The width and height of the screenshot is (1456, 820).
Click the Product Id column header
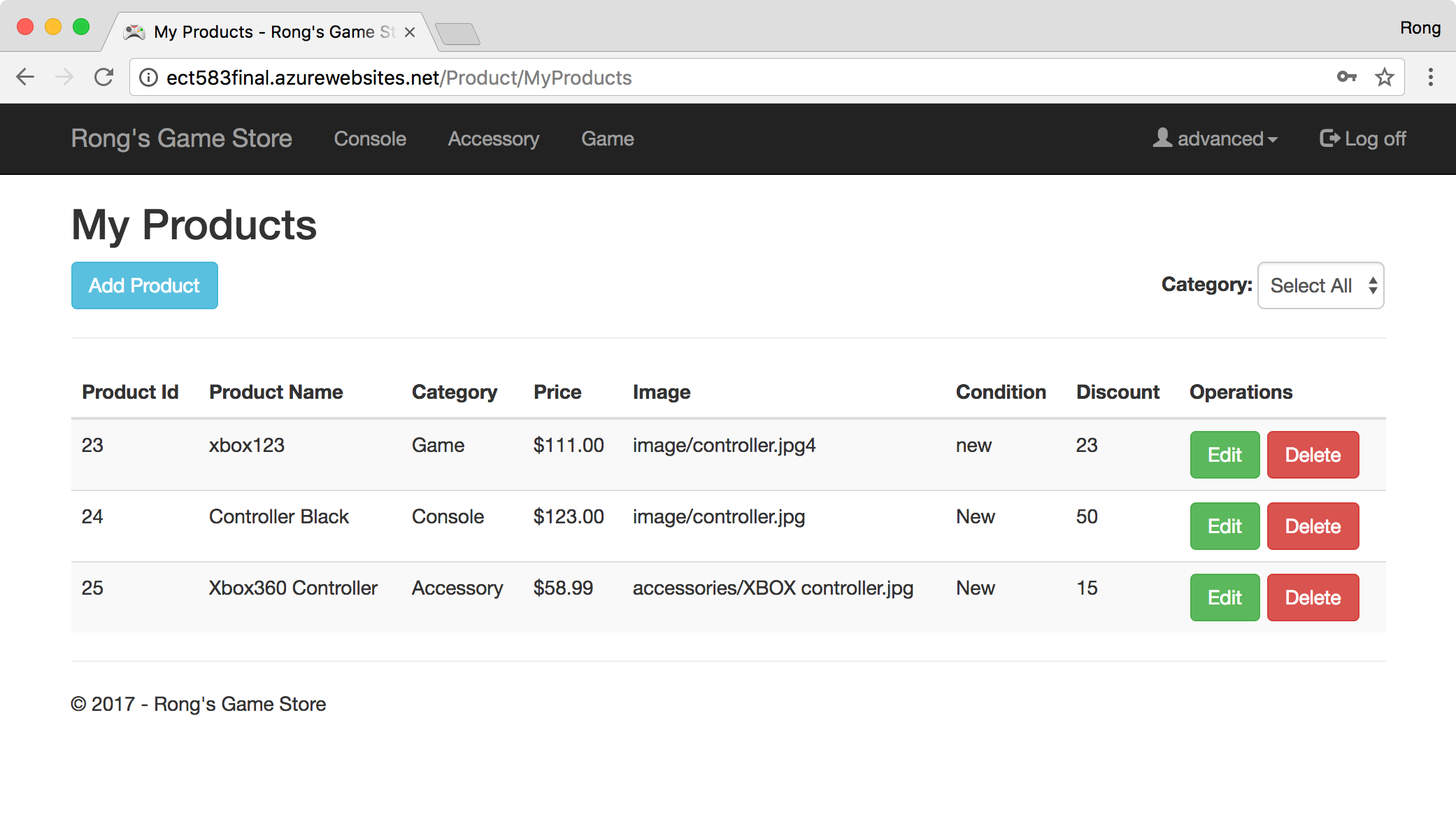click(x=130, y=392)
